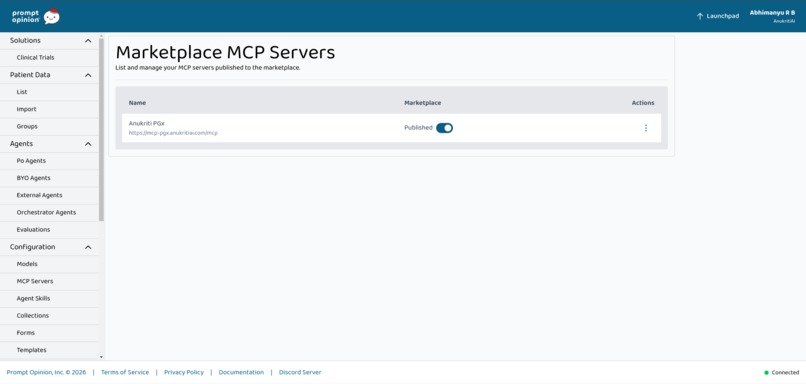The height and width of the screenshot is (384, 806).
Task: Click the Patient Data section header label
Action: point(30,75)
